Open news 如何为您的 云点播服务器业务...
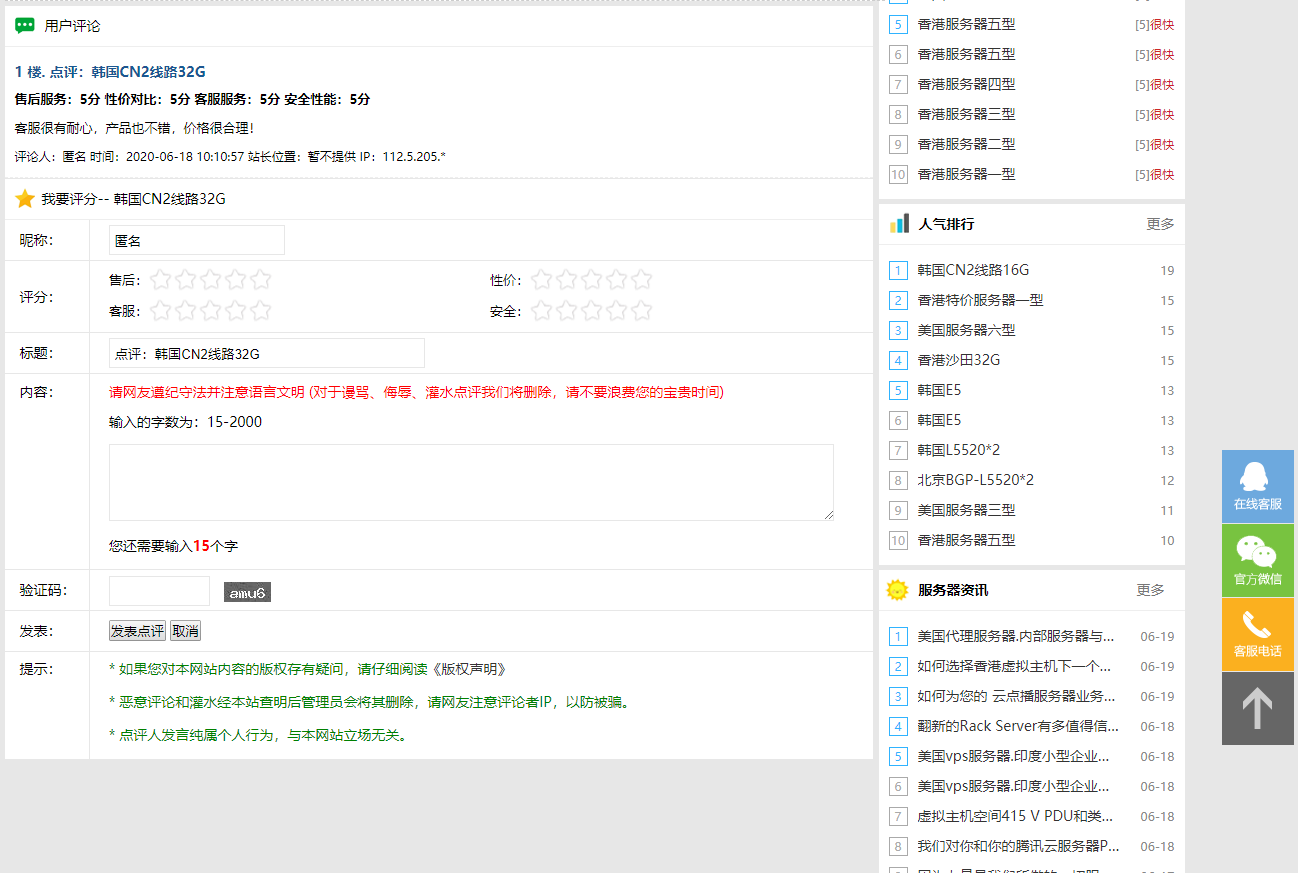Image resolution: width=1298 pixels, height=873 pixels. click(1016, 696)
